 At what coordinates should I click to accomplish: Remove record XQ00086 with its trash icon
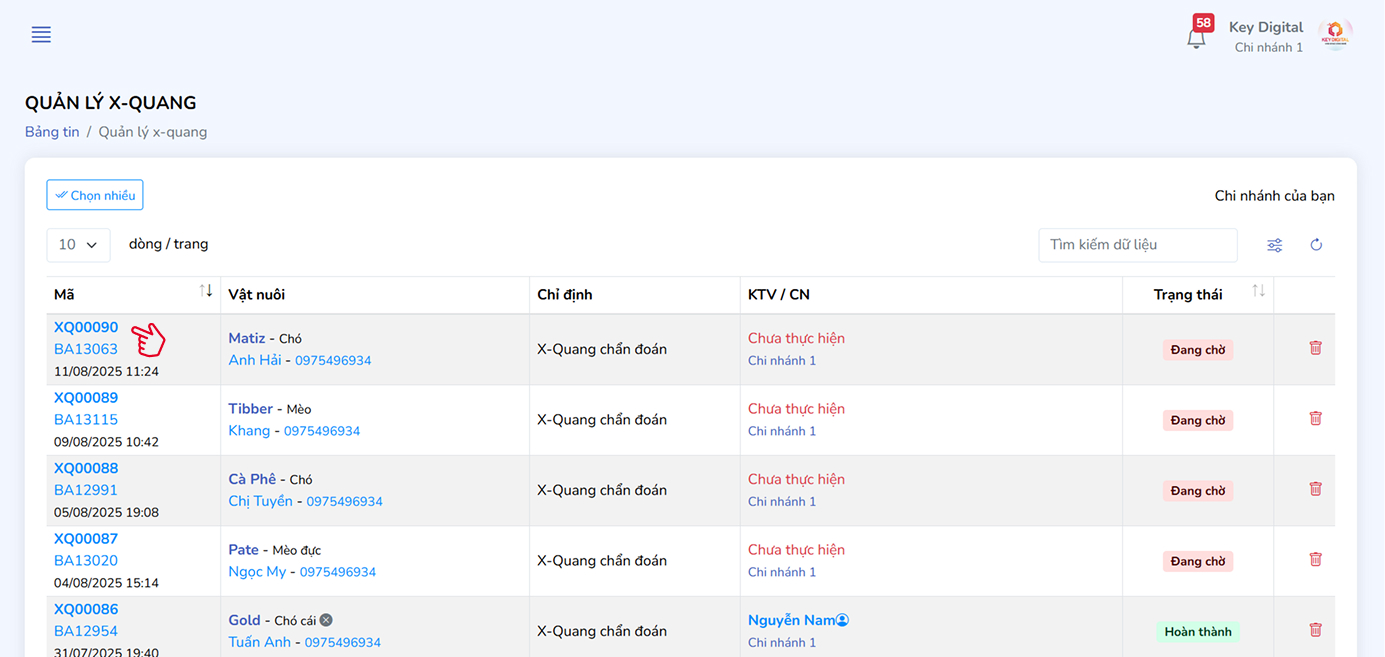1315,630
